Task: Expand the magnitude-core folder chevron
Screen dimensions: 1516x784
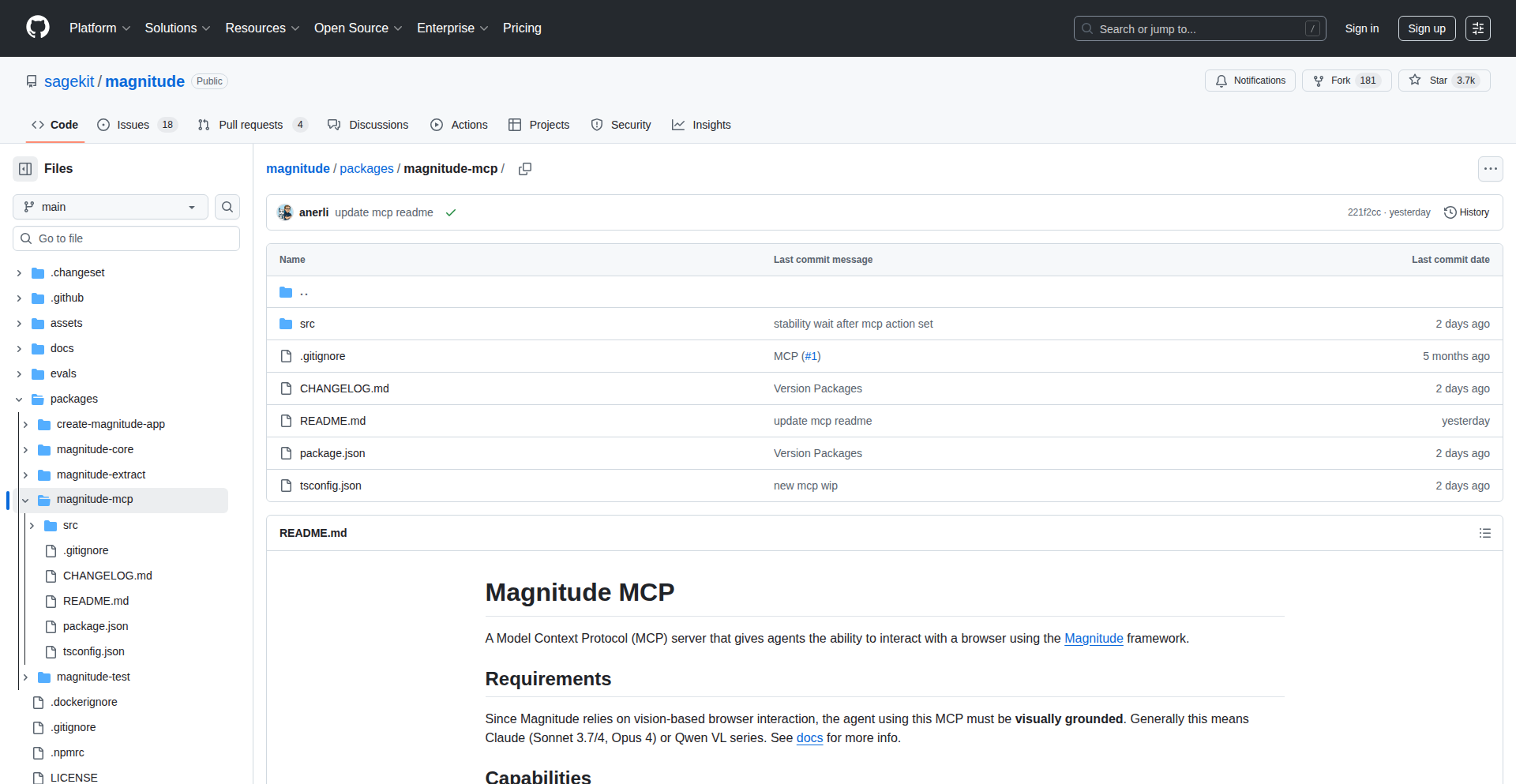Action: (x=25, y=450)
